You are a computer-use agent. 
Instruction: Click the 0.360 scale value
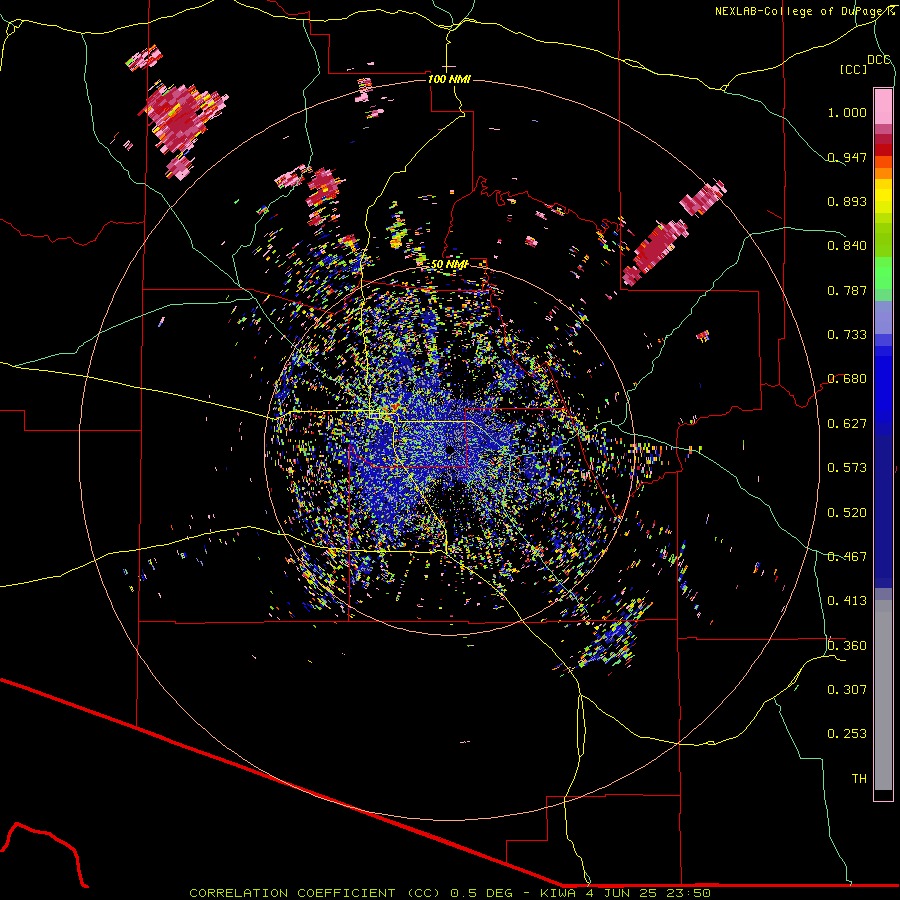[x=847, y=646]
